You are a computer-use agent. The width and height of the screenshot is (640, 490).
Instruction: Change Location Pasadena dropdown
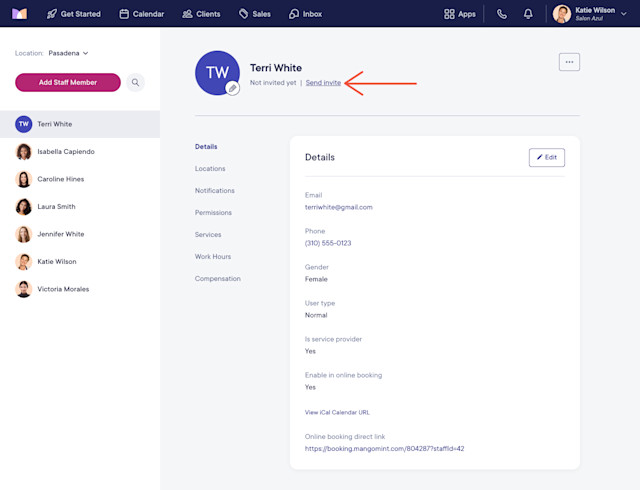point(68,53)
